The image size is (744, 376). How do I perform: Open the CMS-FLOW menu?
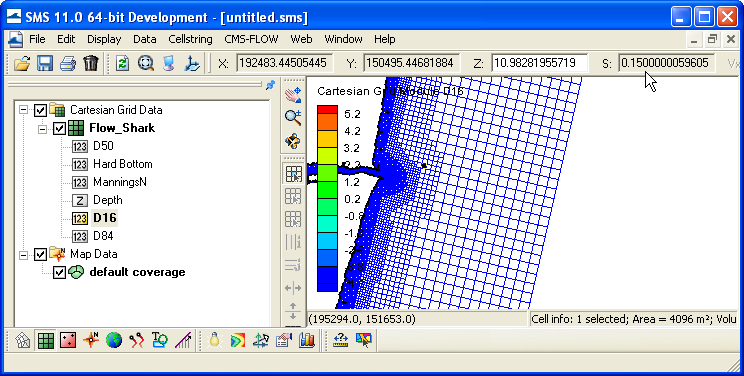[251, 39]
